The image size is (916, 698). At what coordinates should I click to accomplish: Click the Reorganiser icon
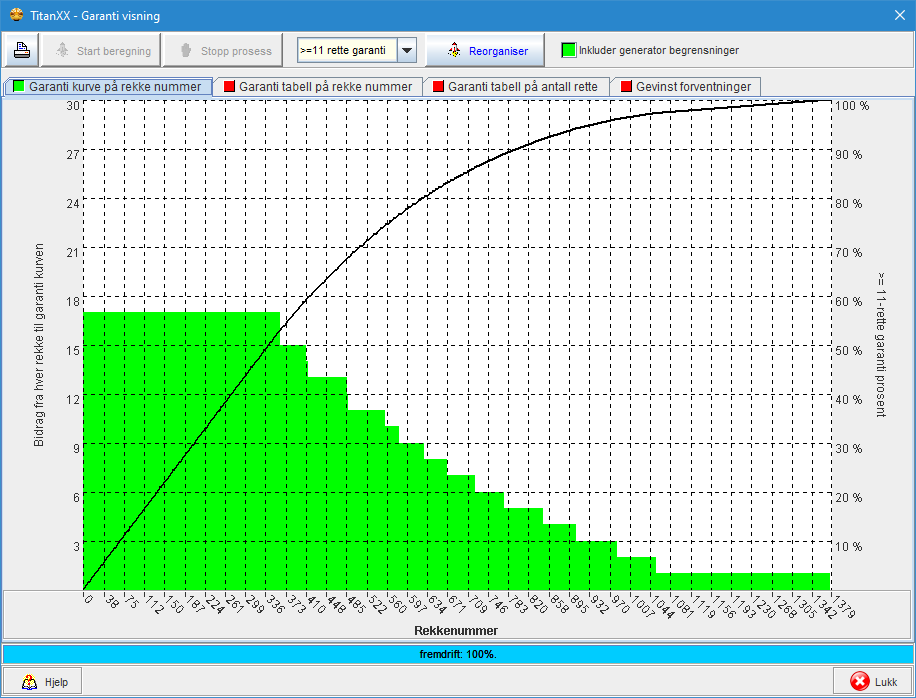[454, 51]
